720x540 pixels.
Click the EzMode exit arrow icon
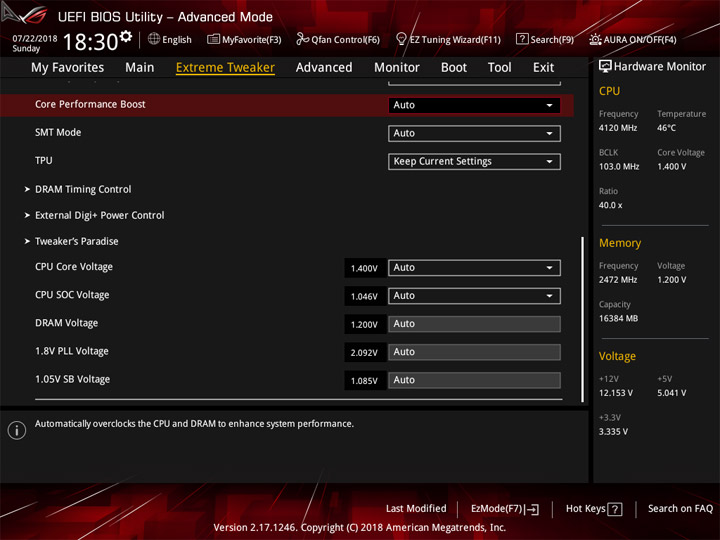pyautogui.click(x=532, y=509)
